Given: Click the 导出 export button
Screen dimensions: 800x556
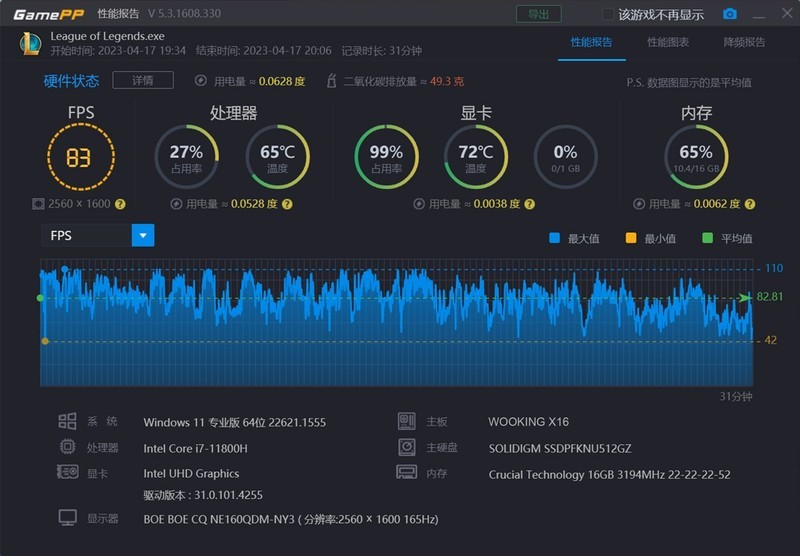Looking at the screenshot, I should tap(539, 14).
